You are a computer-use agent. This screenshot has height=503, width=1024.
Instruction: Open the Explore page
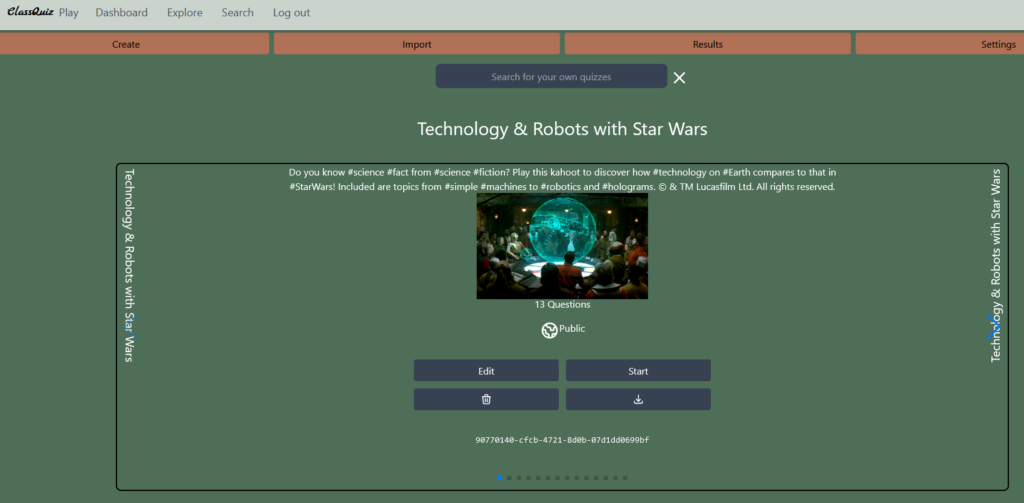(185, 12)
